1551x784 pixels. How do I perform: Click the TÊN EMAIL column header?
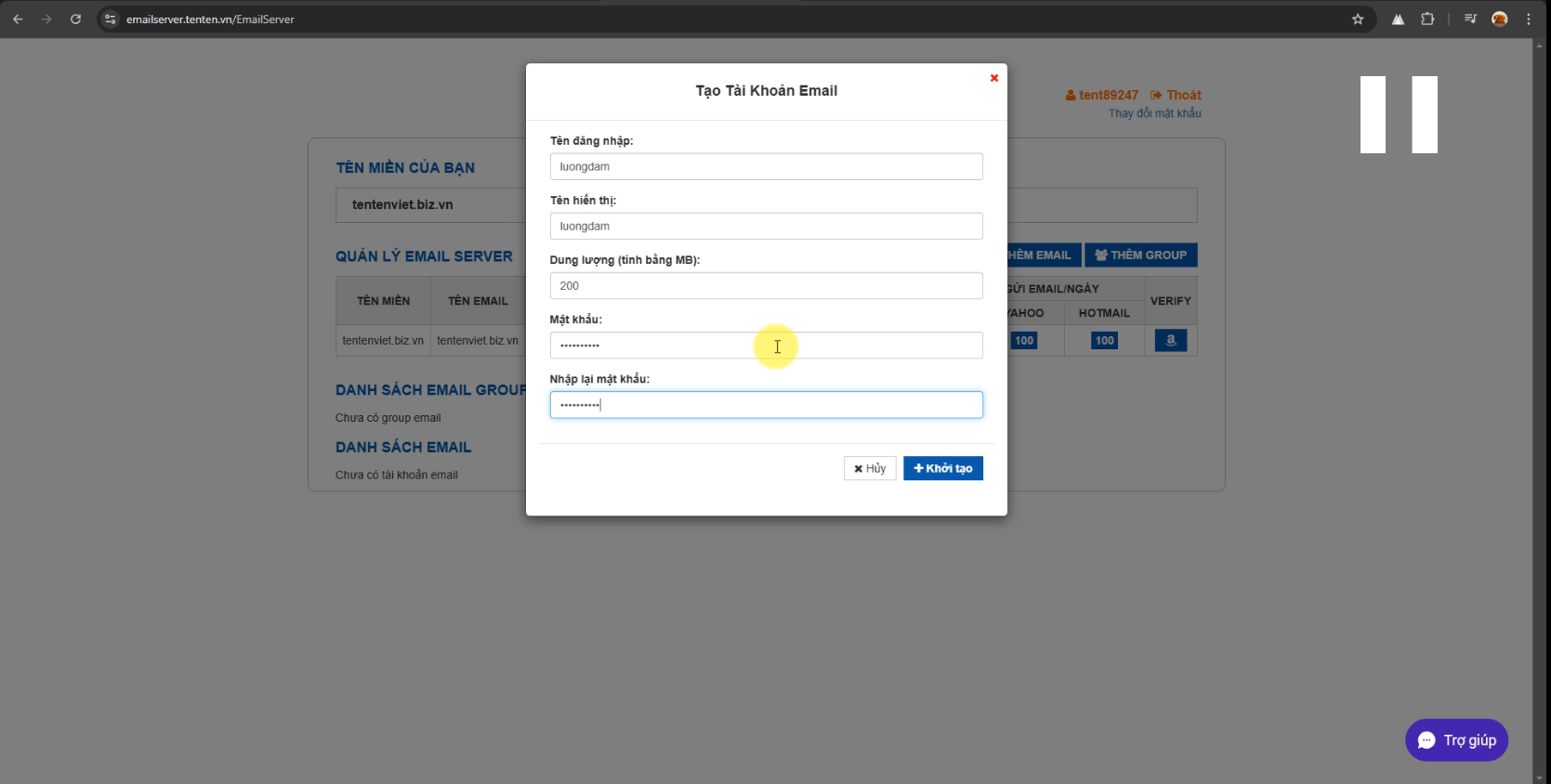pyautogui.click(x=478, y=301)
